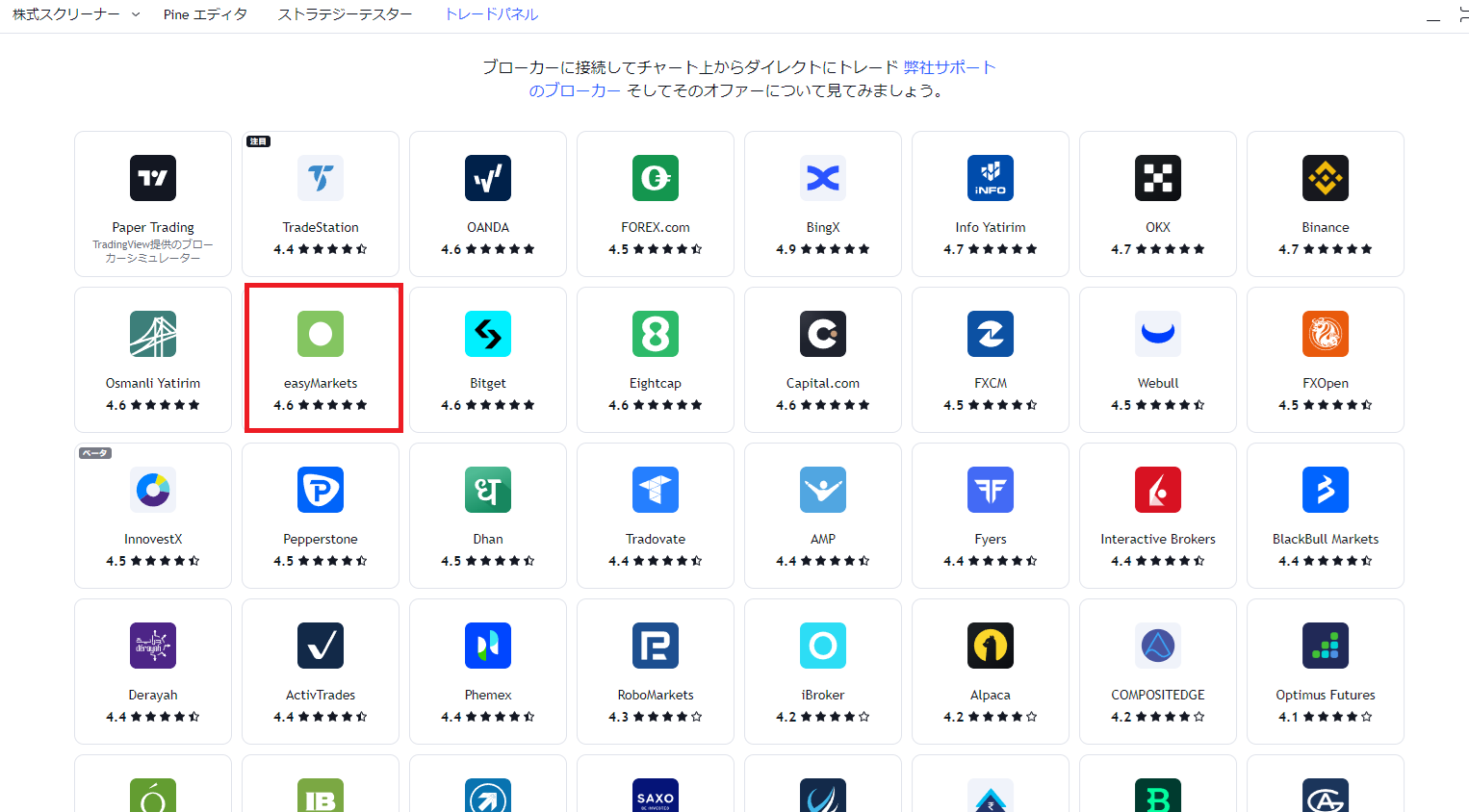The image size is (1469, 812).
Task: Choose the BlackBull Markets logo
Action: coord(1326,490)
